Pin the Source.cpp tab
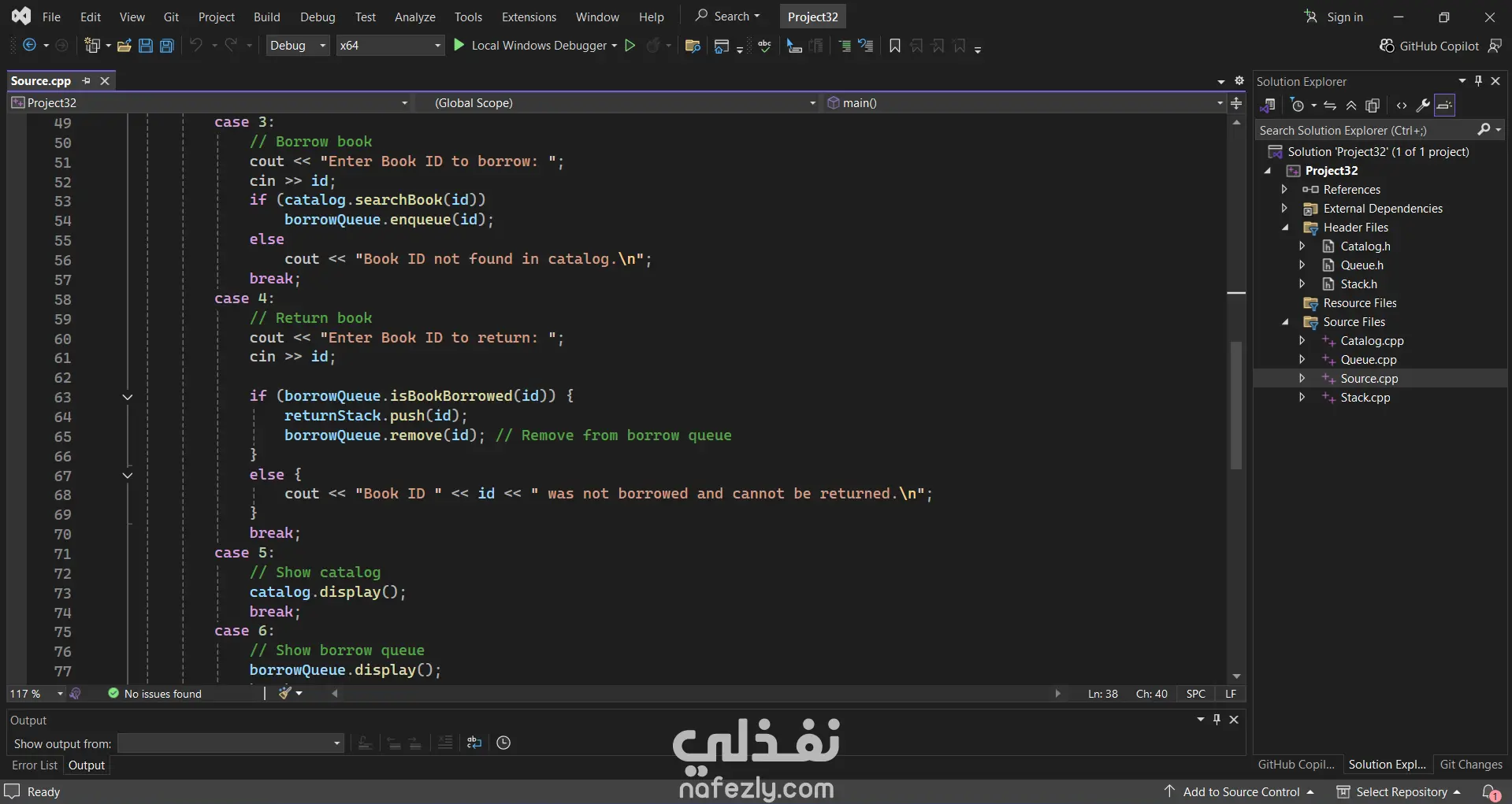Screen dimensions: 1512x804 click(x=87, y=81)
